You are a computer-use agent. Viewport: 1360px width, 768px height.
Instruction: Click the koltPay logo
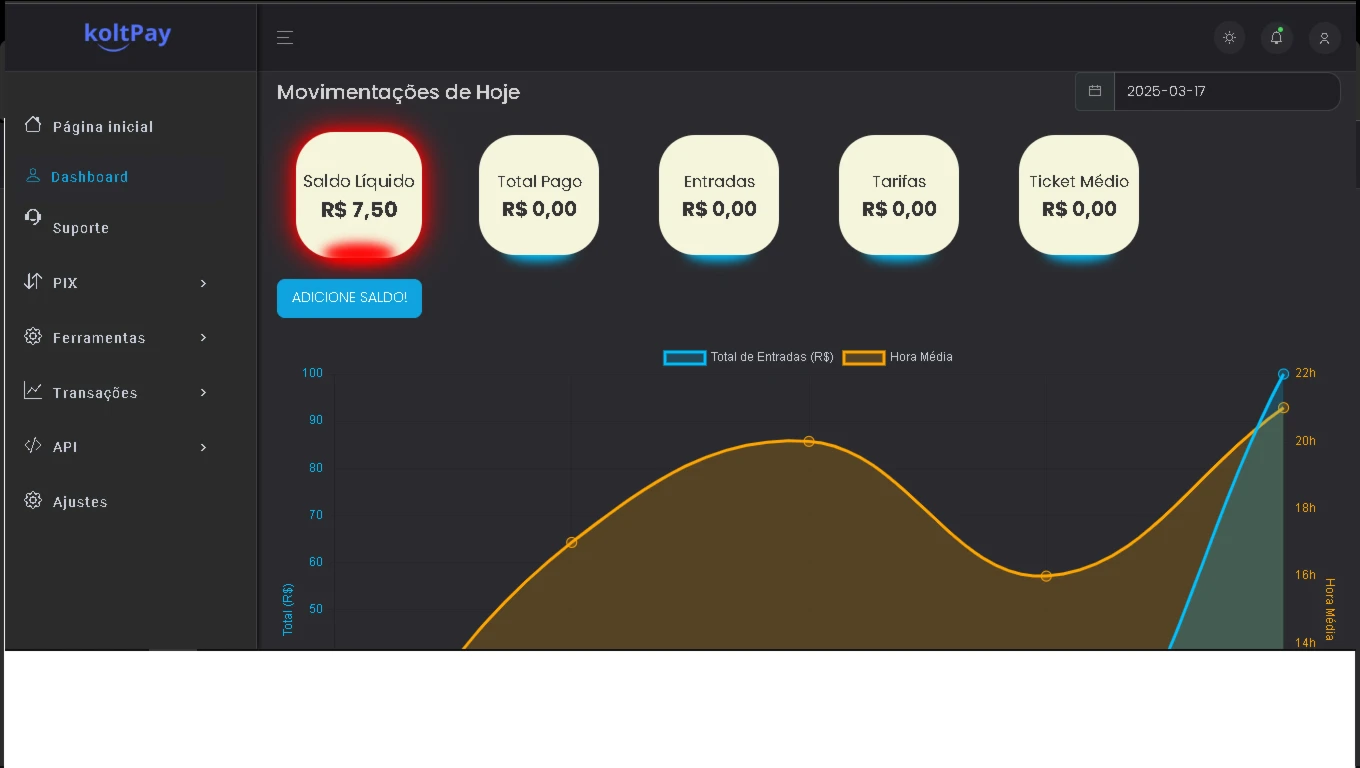pyautogui.click(x=128, y=35)
